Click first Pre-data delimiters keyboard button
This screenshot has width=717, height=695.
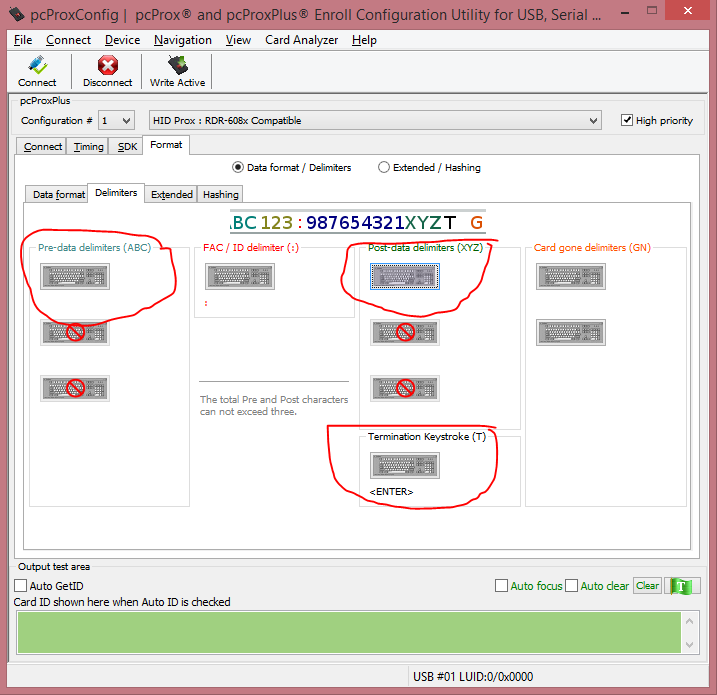(x=75, y=277)
